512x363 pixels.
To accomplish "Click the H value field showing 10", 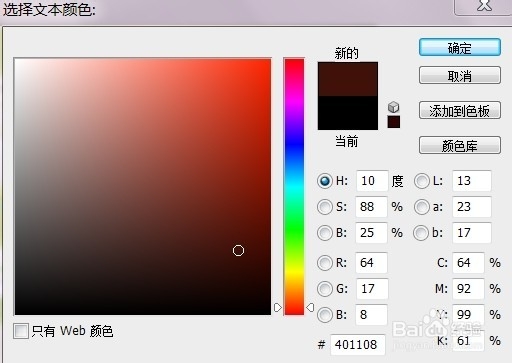I will pos(372,181).
